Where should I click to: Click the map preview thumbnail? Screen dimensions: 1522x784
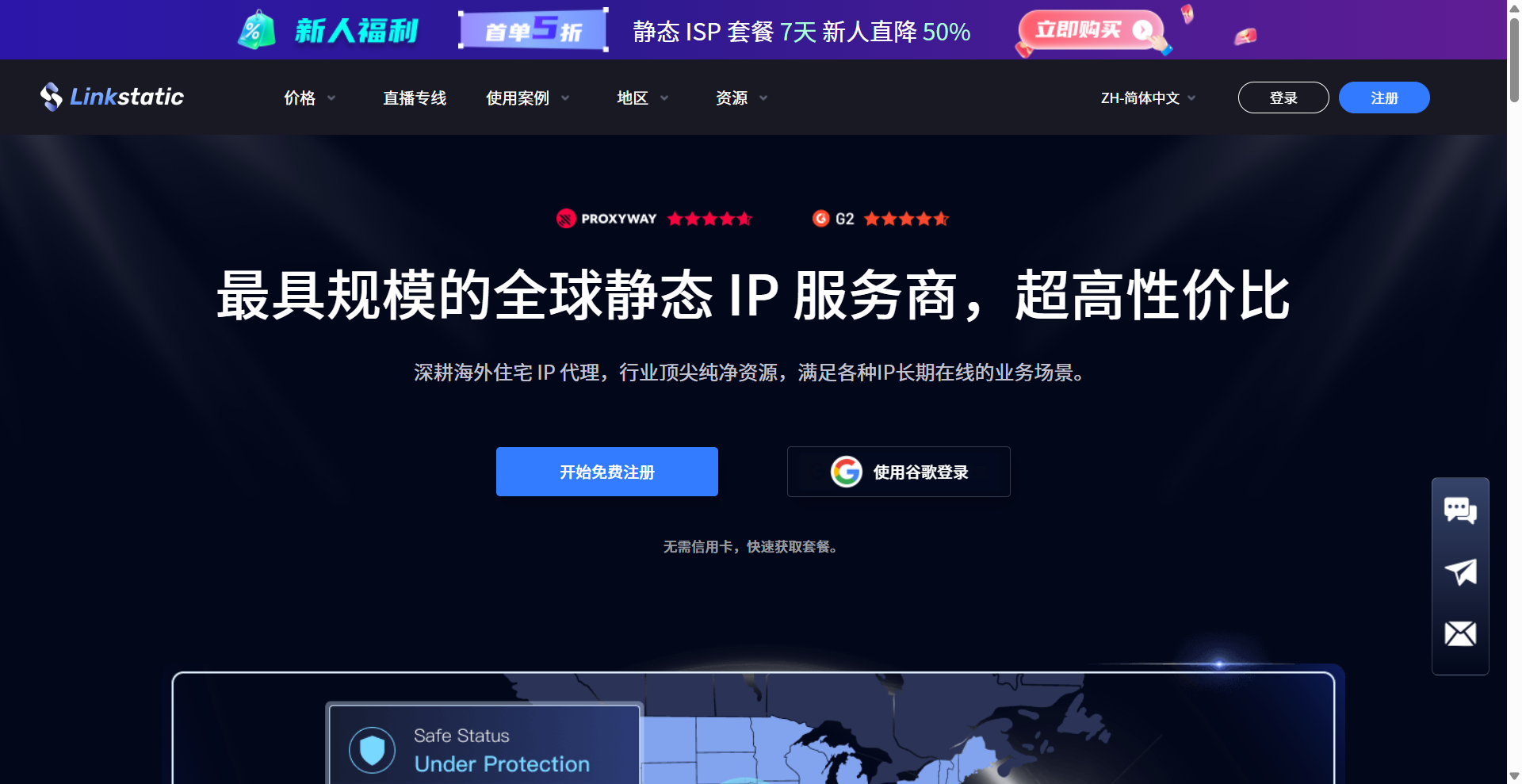click(x=753, y=729)
